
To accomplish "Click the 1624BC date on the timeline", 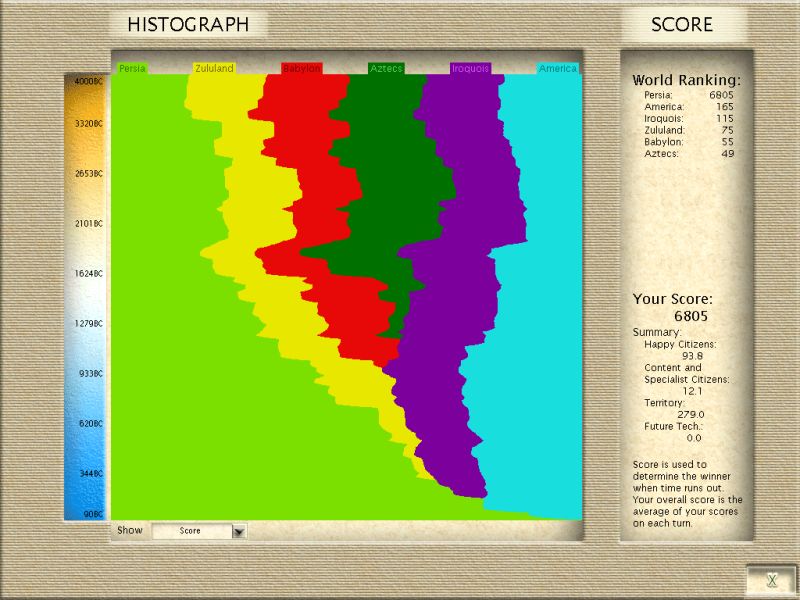I will click(89, 274).
